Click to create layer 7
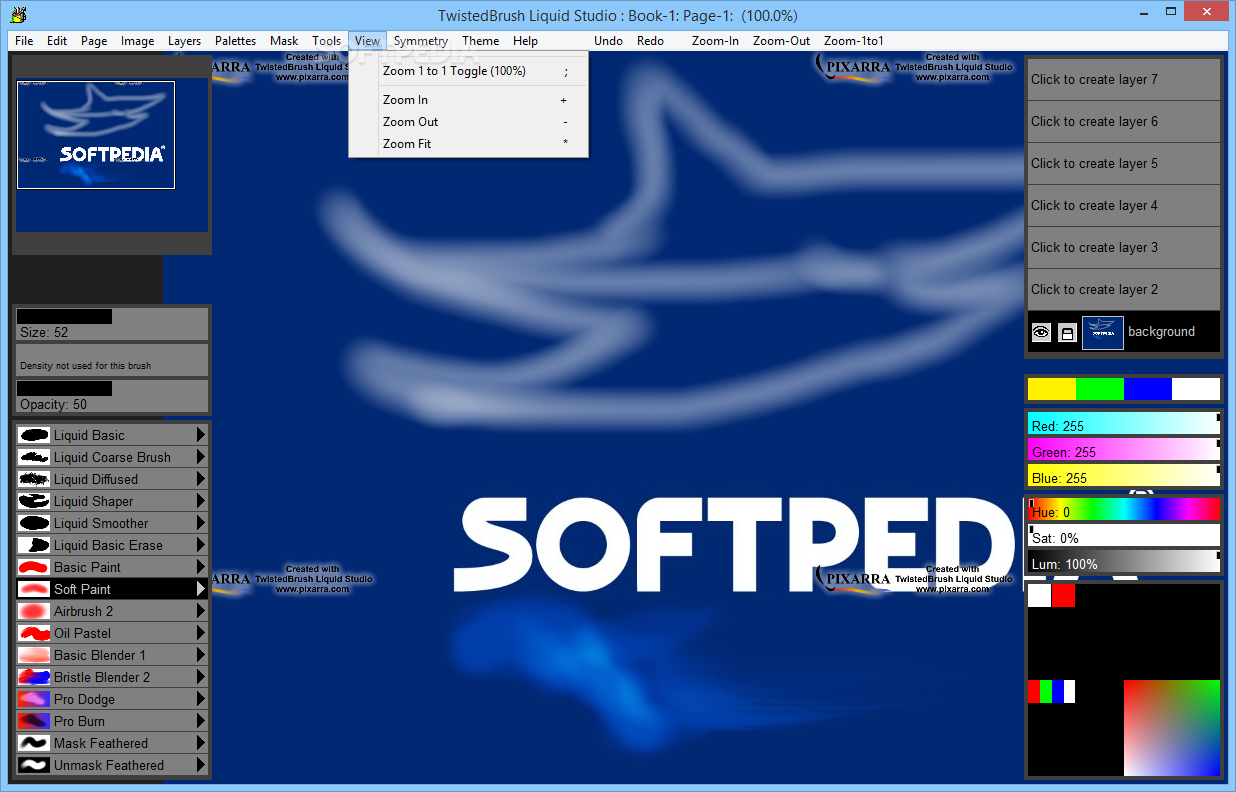The image size is (1236, 792). (x=1124, y=80)
